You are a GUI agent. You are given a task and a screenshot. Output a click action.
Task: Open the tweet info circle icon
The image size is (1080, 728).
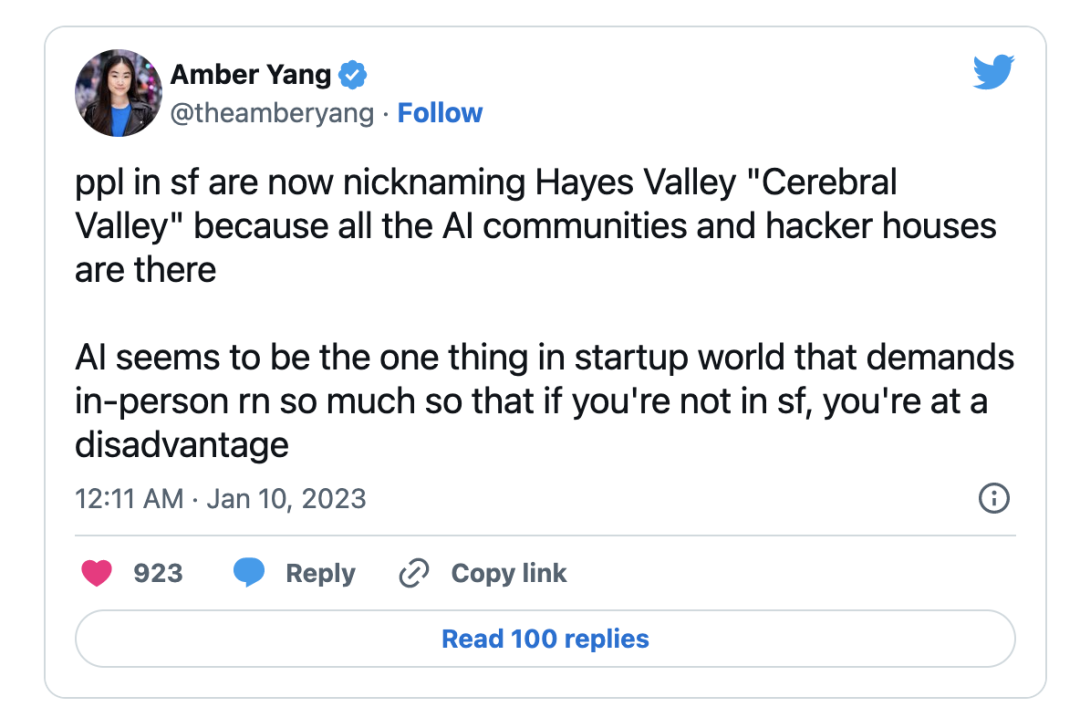click(993, 498)
